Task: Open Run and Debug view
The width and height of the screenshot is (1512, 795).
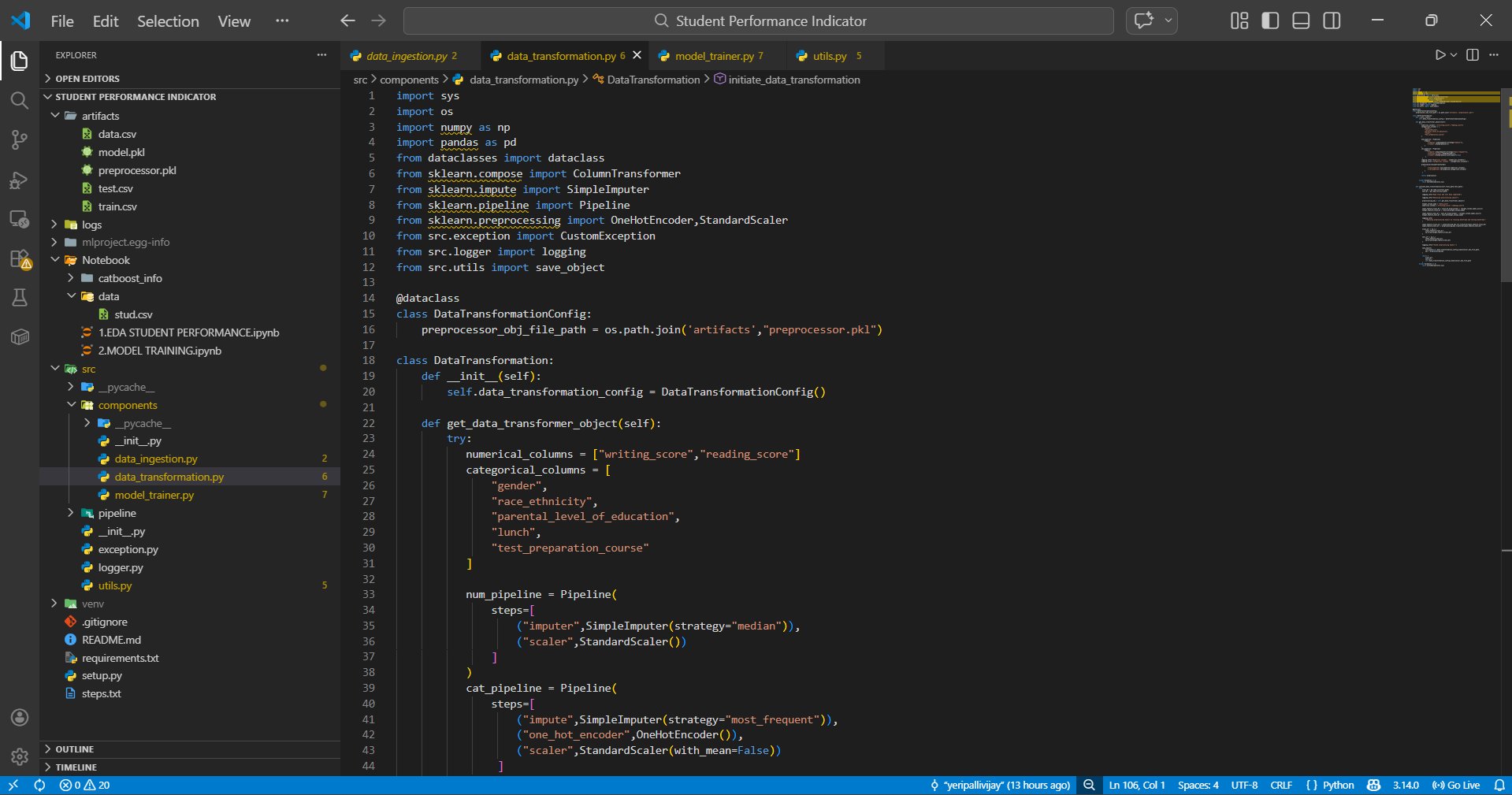Action: pyautogui.click(x=19, y=180)
